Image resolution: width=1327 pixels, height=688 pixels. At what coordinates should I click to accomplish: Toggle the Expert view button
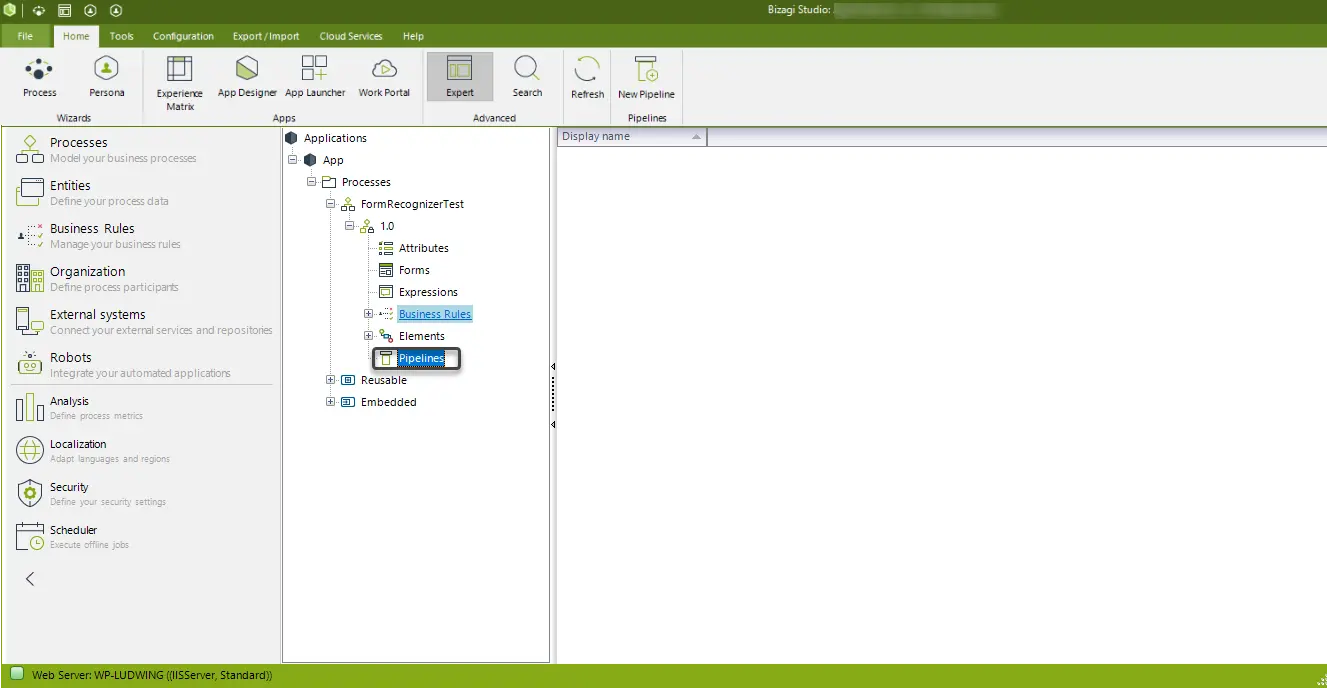(x=460, y=77)
